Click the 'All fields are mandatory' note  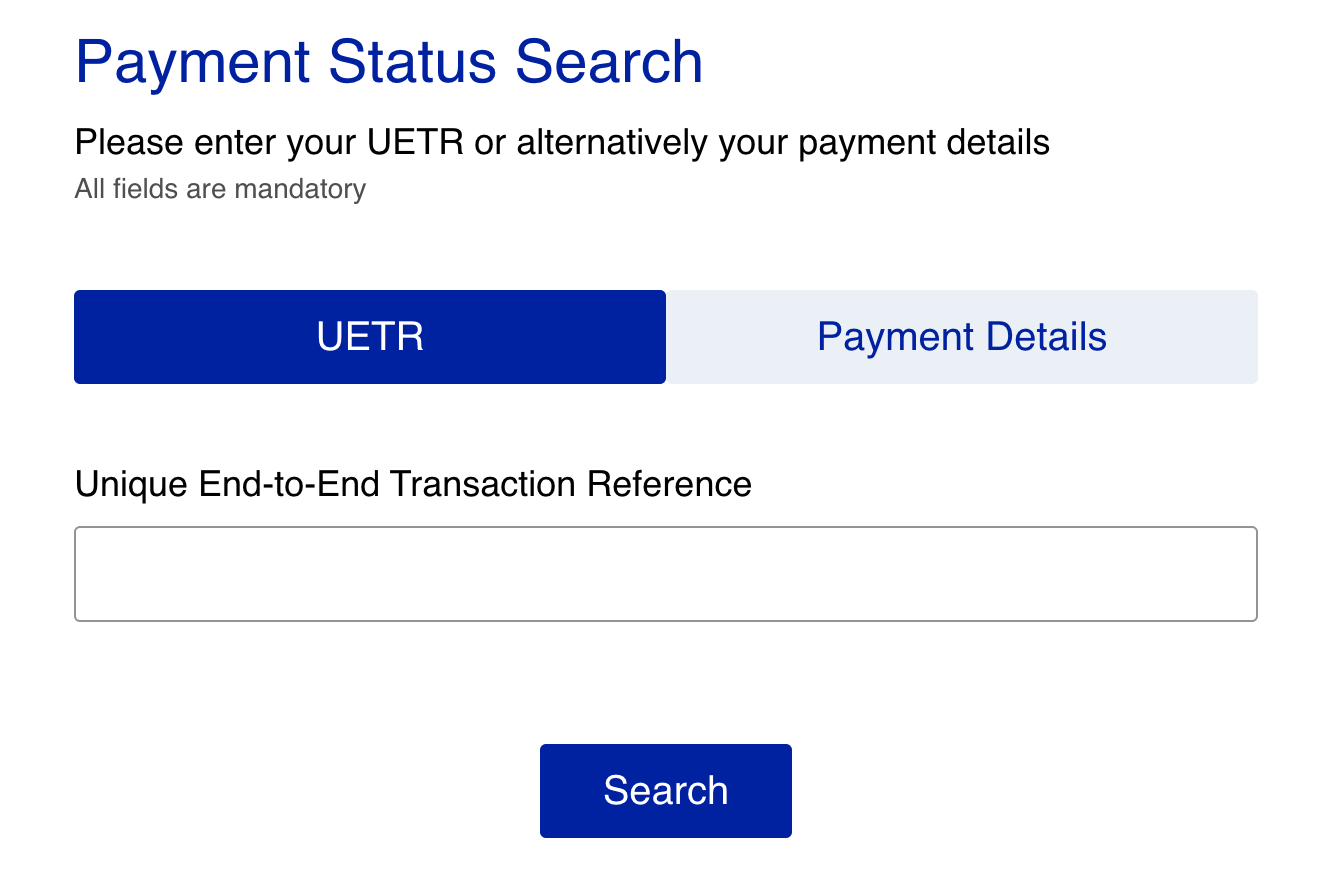[220, 189]
